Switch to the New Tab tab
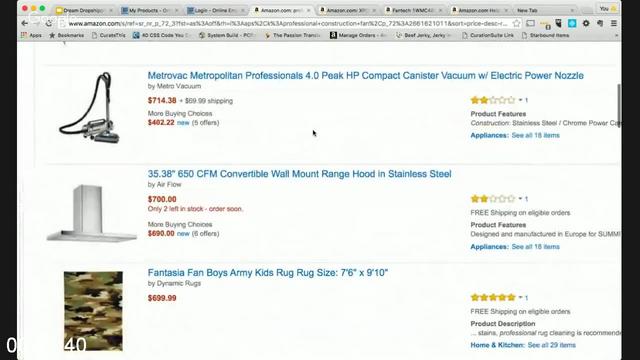This screenshot has width=640, height=360. [545, 10]
